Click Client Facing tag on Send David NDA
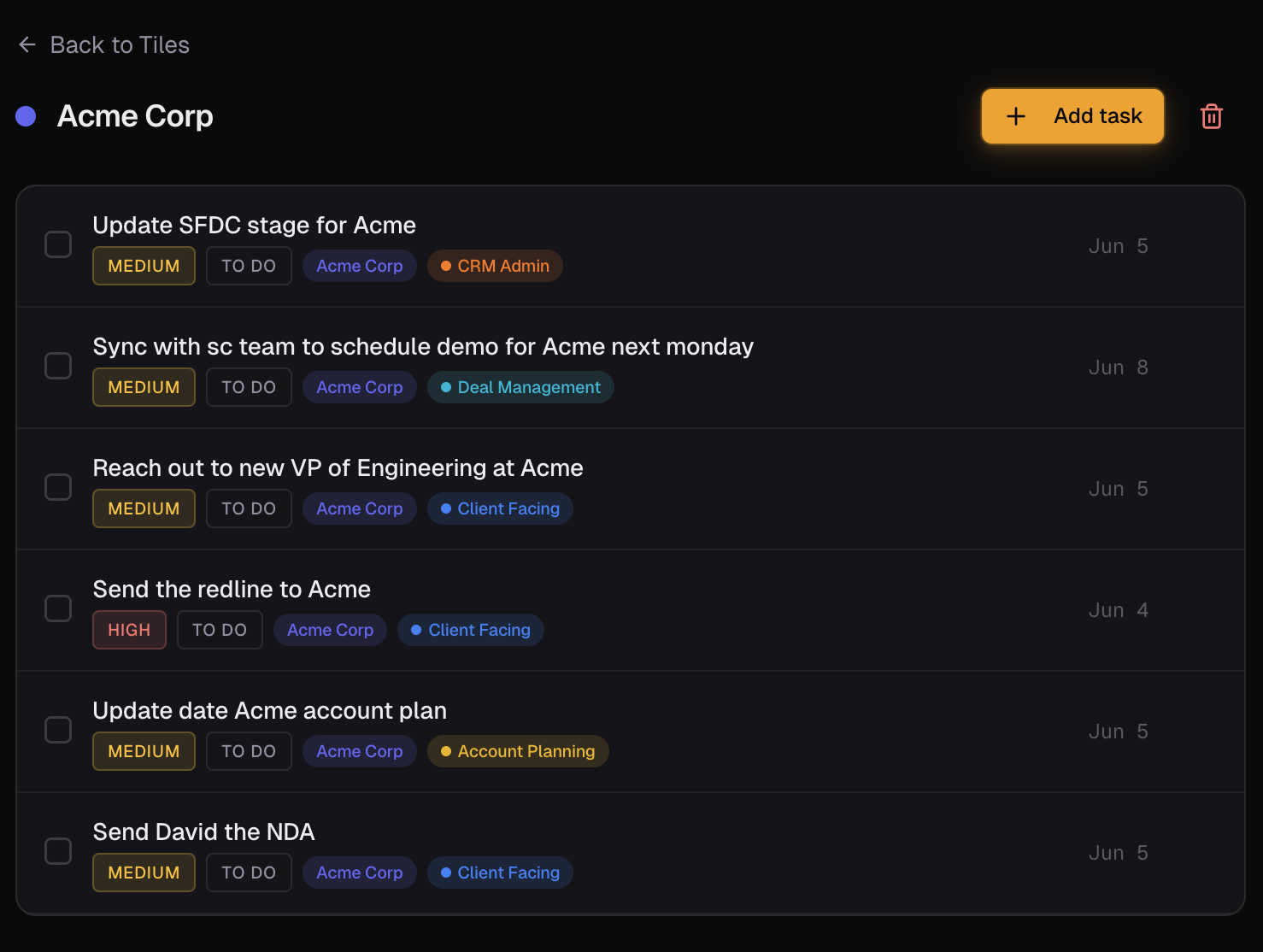 (x=500, y=873)
